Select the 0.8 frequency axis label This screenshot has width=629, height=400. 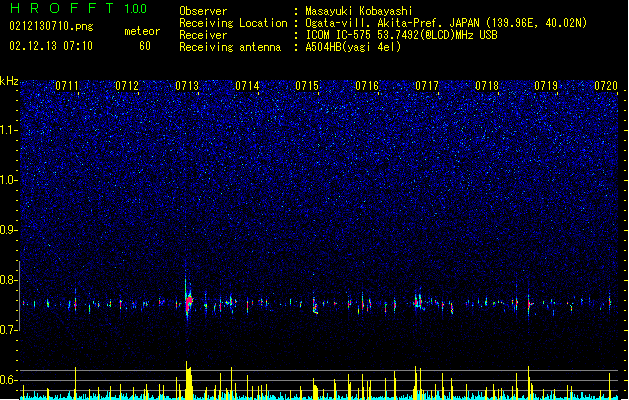tap(8, 280)
